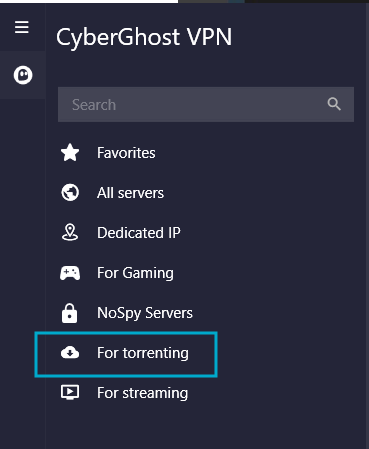This screenshot has width=369, height=449.
Task: Click the magnifier icon in search bar
Action: click(334, 104)
